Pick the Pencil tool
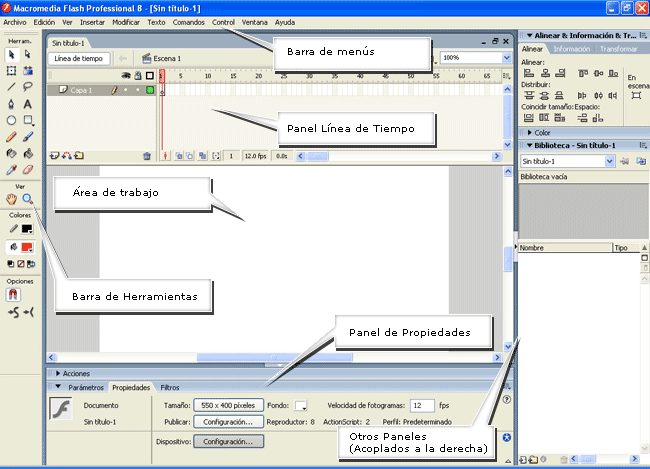The image size is (650, 469). 11,137
